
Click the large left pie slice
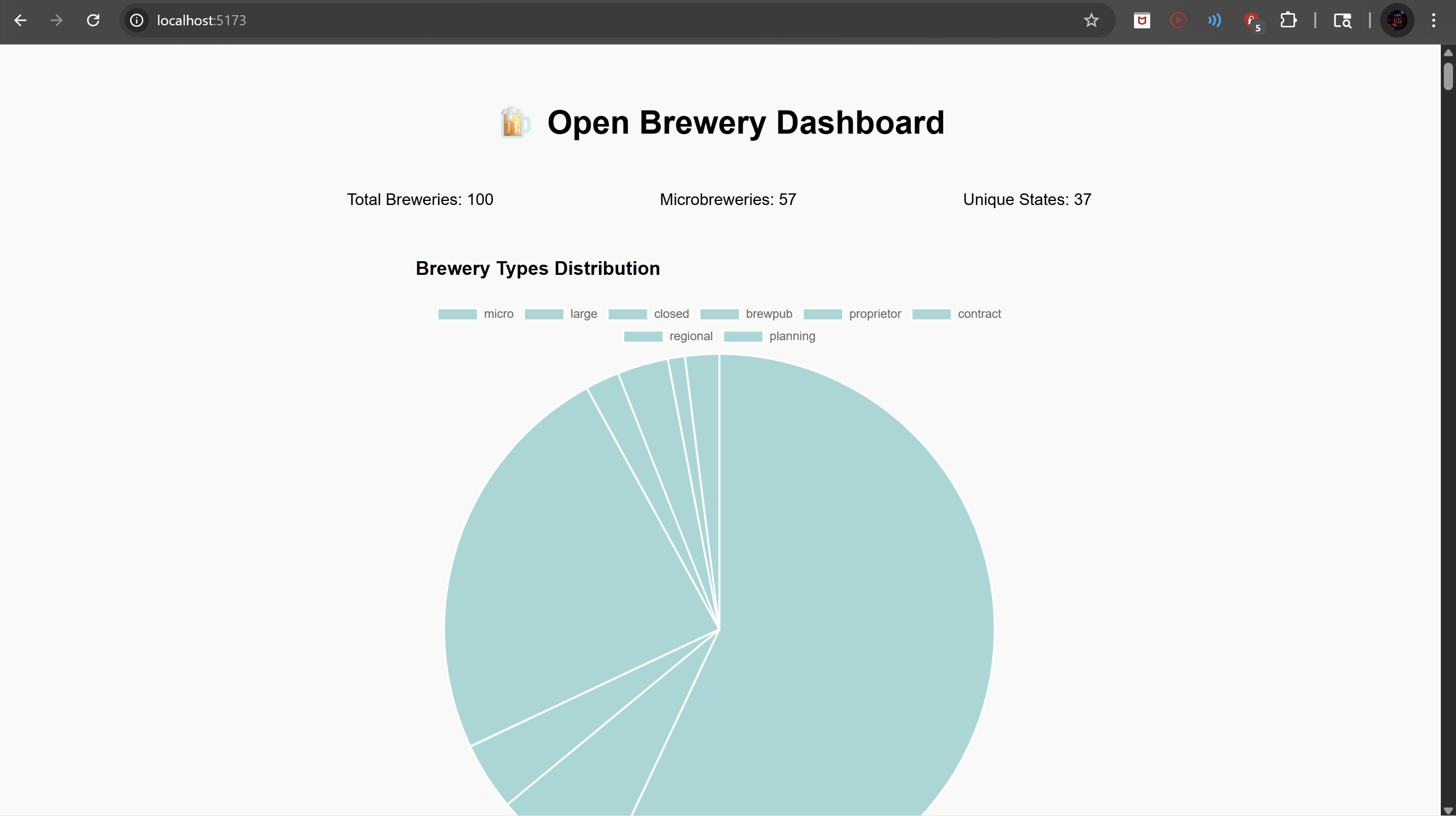click(x=565, y=565)
